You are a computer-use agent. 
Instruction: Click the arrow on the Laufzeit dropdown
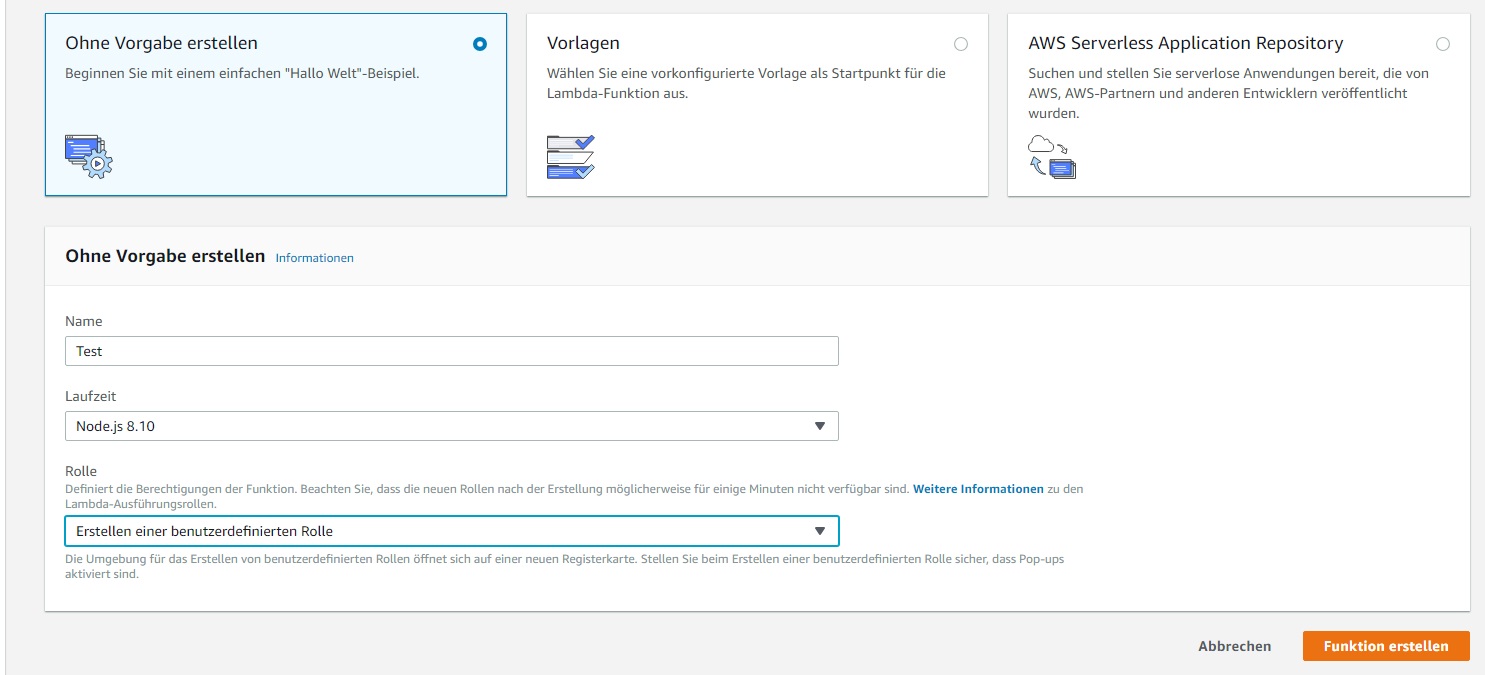[819, 426]
